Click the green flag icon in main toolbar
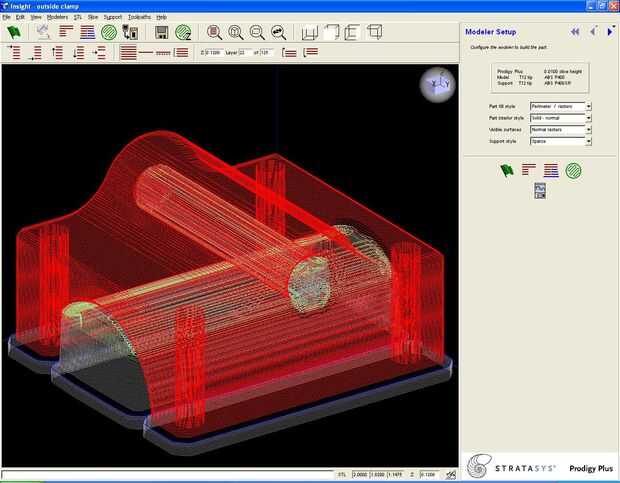Viewport: 620px width, 483px height. 13,32
